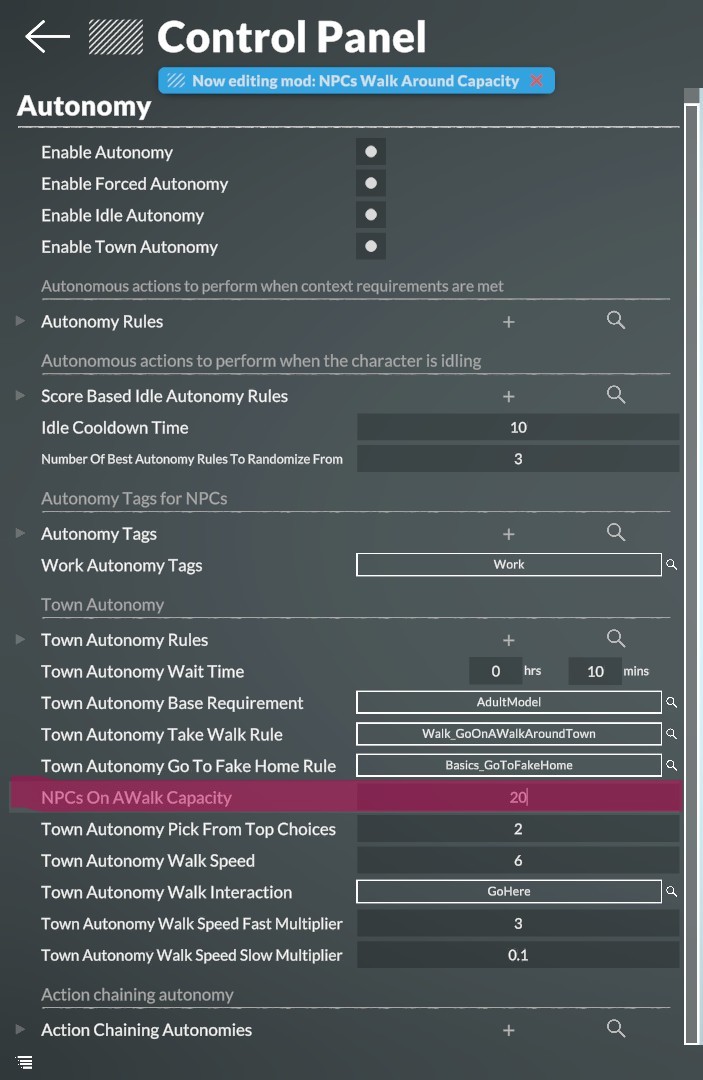Toggle Enable Town Autonomy
Screen dimensions: 703x1080
370,246
